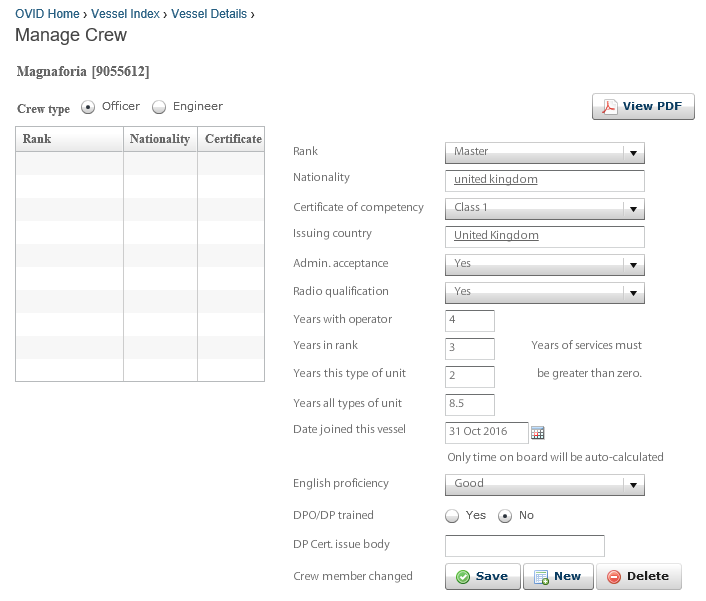This screenshot has width=706, height=601.
Task: Set DPO/DP trained to No
Action: 505,516
